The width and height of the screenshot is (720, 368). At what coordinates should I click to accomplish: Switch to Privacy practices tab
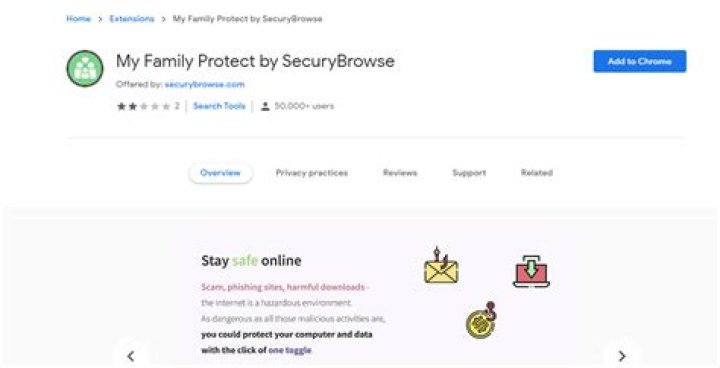click(311, 173)
